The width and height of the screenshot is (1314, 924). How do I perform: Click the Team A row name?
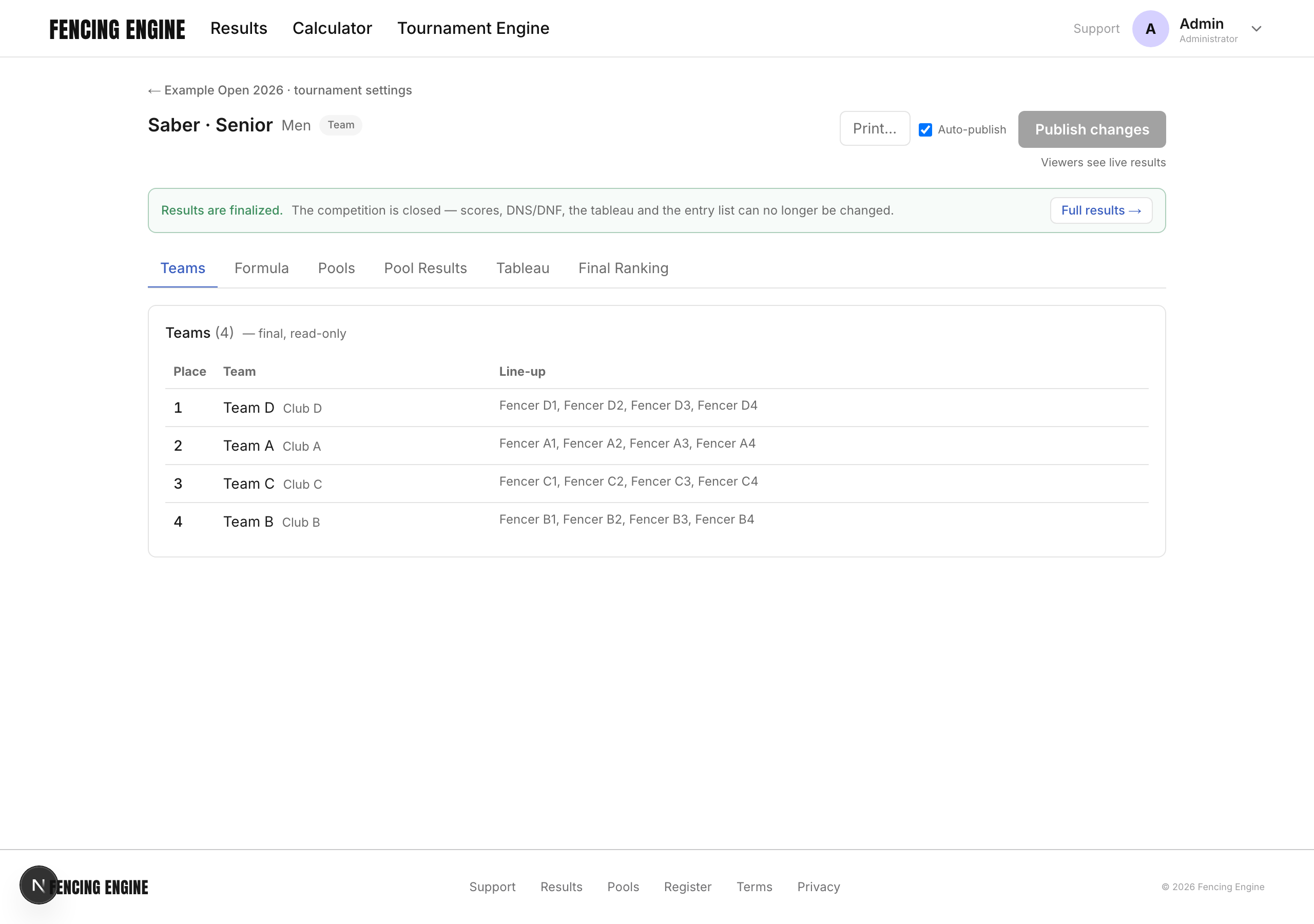248,446
